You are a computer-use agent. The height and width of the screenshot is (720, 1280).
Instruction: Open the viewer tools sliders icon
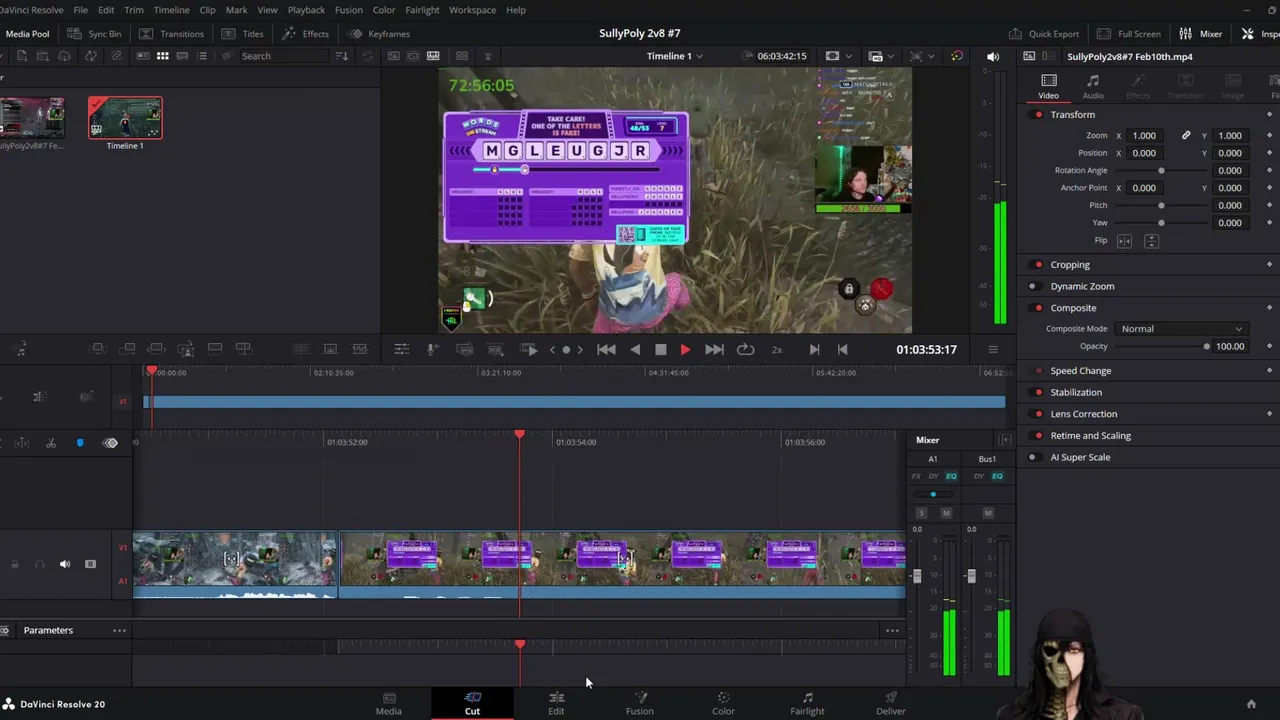click(401, 349)
